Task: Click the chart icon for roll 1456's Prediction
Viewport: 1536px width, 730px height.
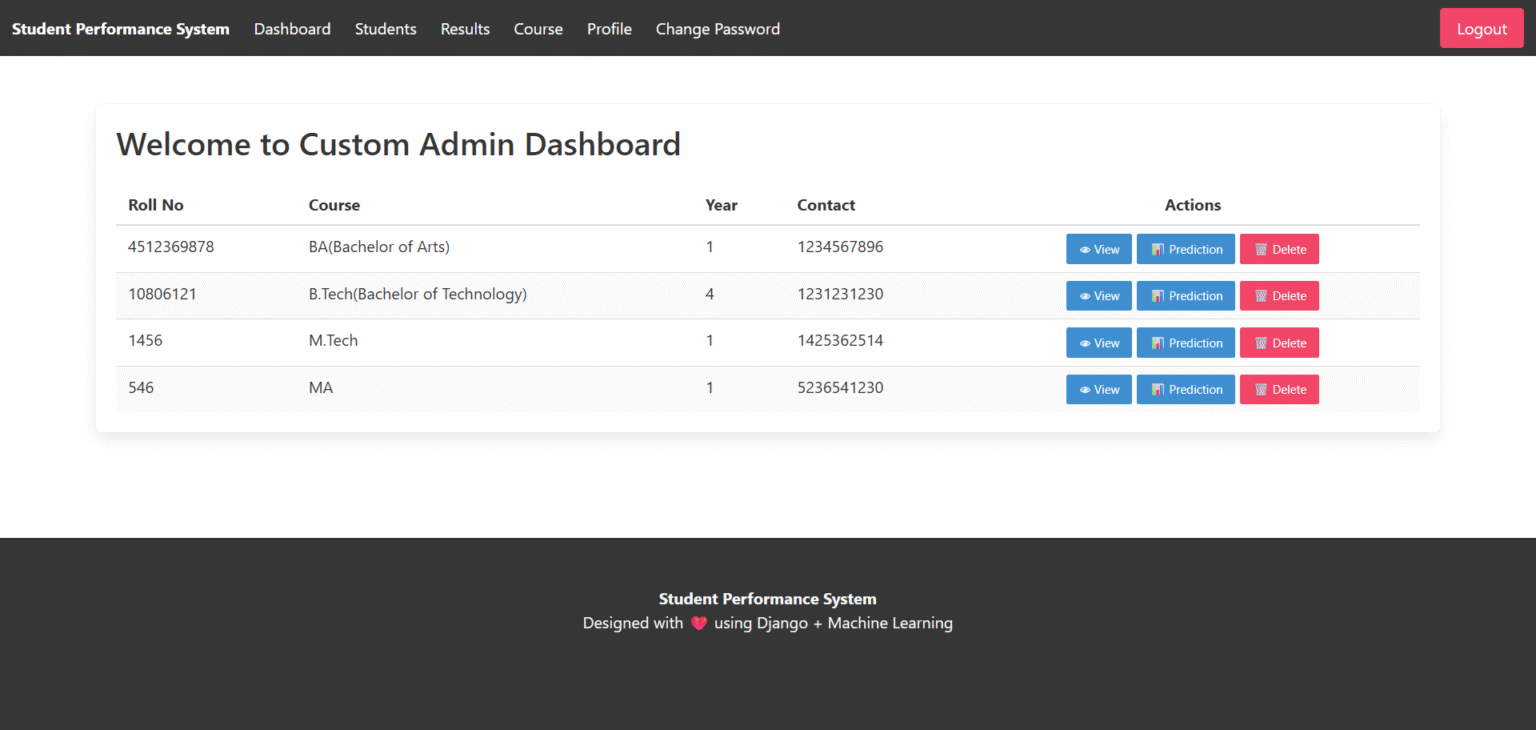Action: [1158, 343]
